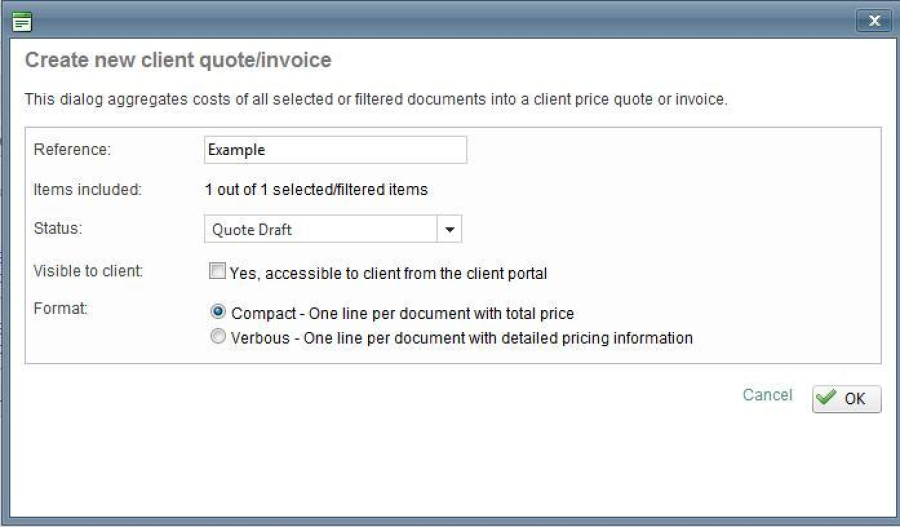Click the "Reference:" field label
This screenshot has height=527, width=900.
(71, 149)
